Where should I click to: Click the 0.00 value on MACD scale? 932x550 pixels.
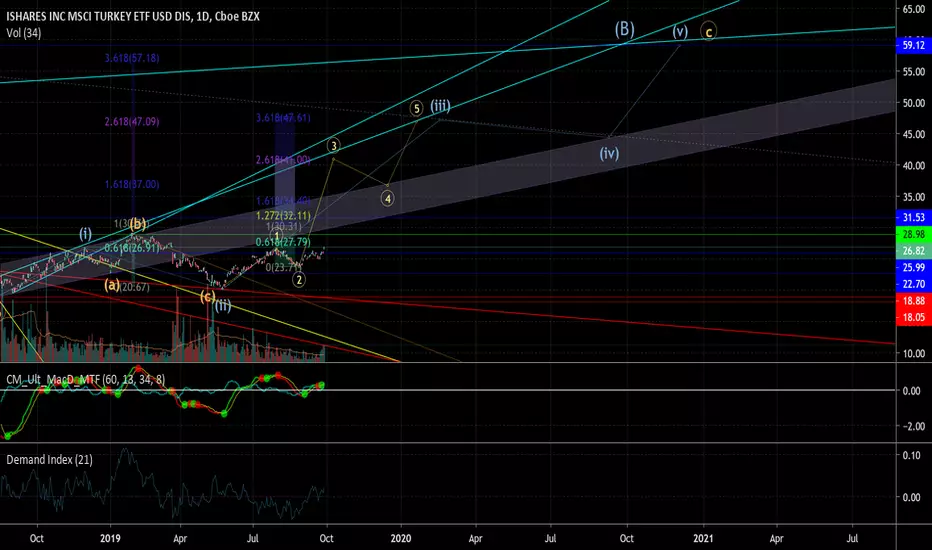point(912,391)
